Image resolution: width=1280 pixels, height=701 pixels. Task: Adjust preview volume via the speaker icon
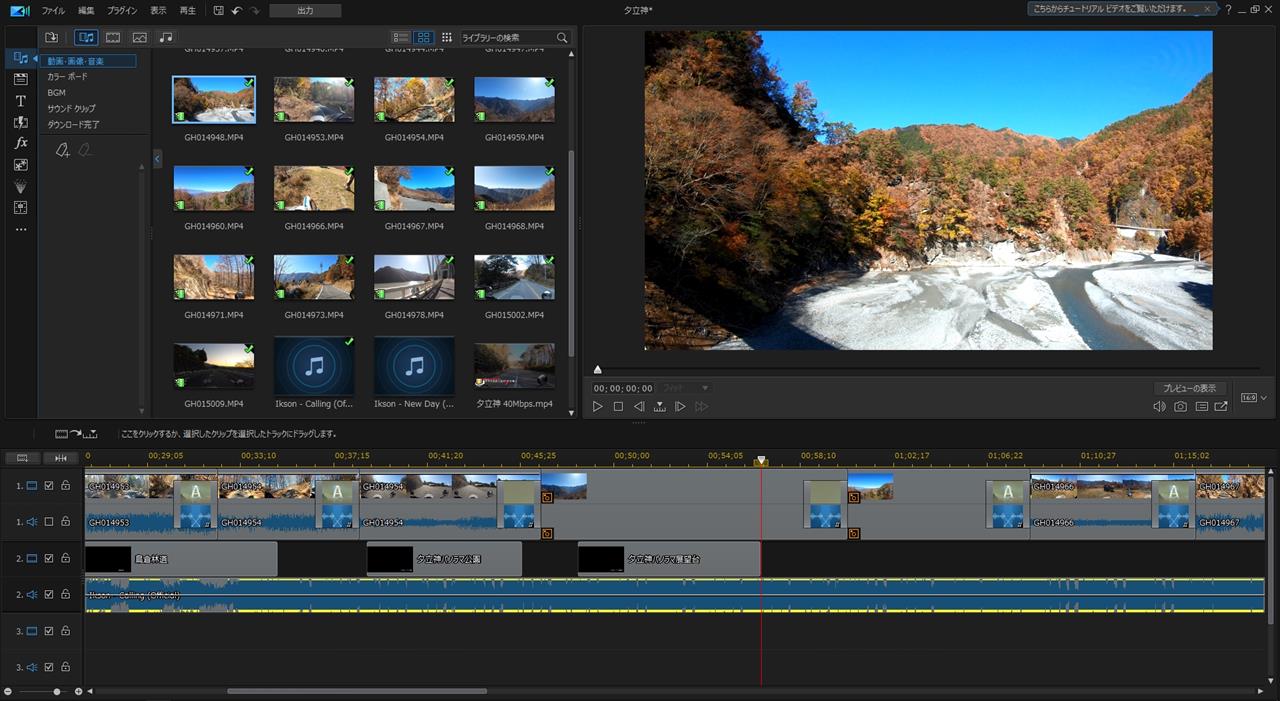1160,406
